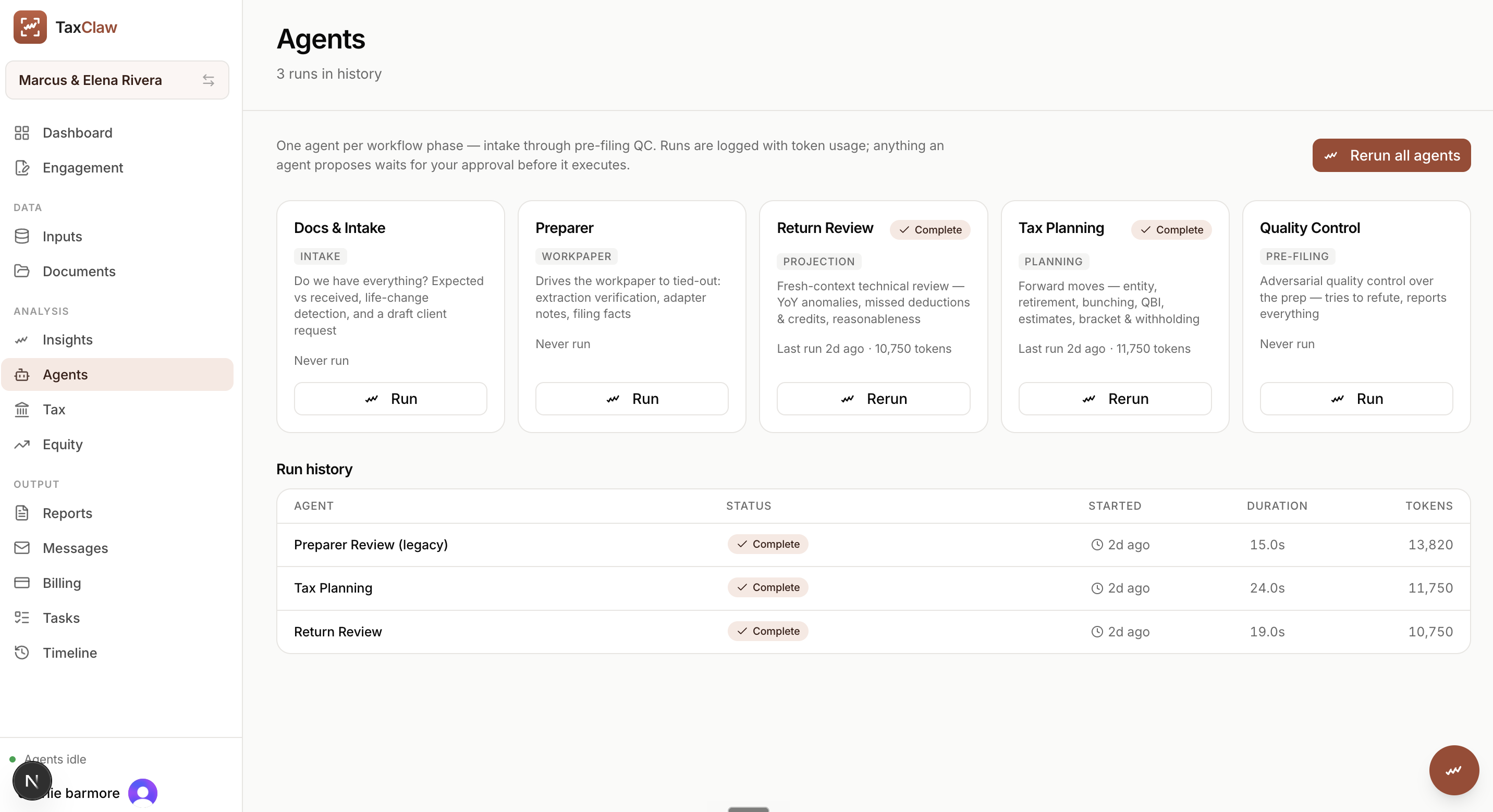Navigate to Billing
The image size is (1493, 812).
(117, 583)
